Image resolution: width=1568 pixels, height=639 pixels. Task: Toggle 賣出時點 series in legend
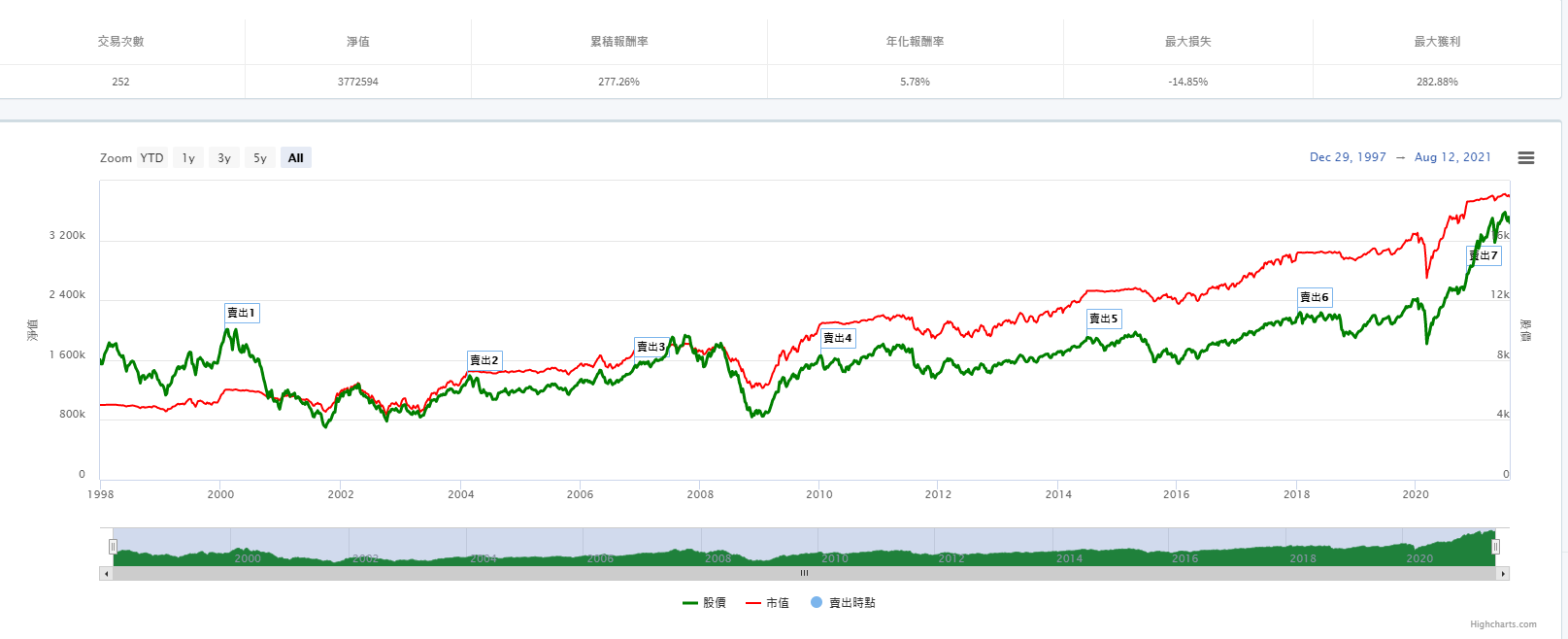pyautogui.click(x=843, y=603)
